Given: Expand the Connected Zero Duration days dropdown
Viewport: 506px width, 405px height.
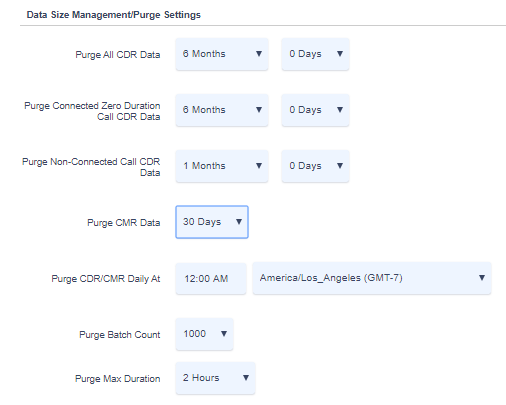Looking at the screenshot, I should pos(315,110).
